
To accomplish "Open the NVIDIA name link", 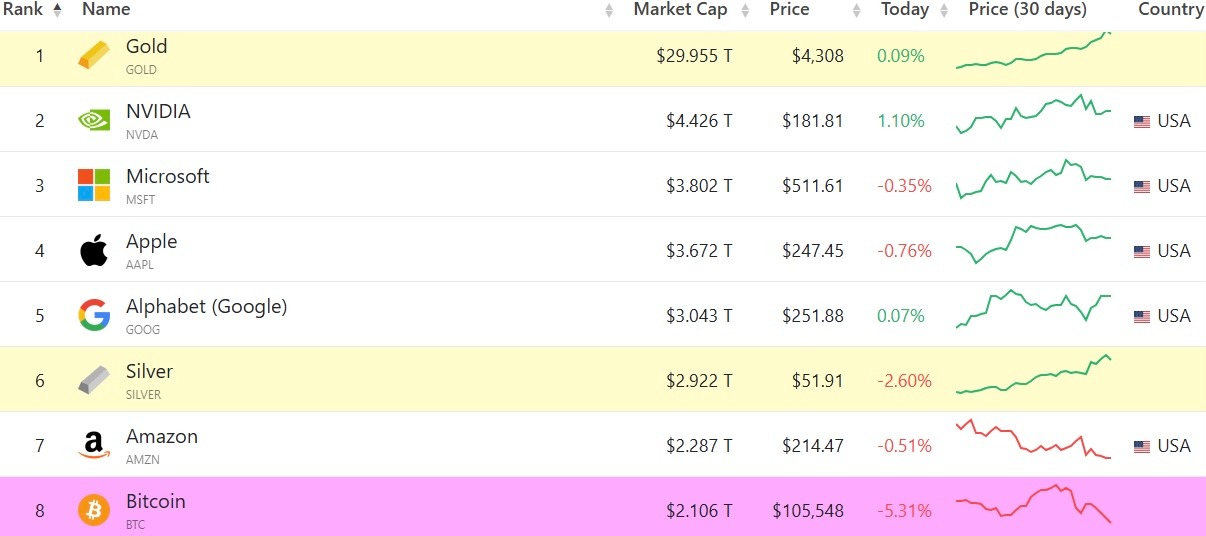I will [x=158, y=112].
